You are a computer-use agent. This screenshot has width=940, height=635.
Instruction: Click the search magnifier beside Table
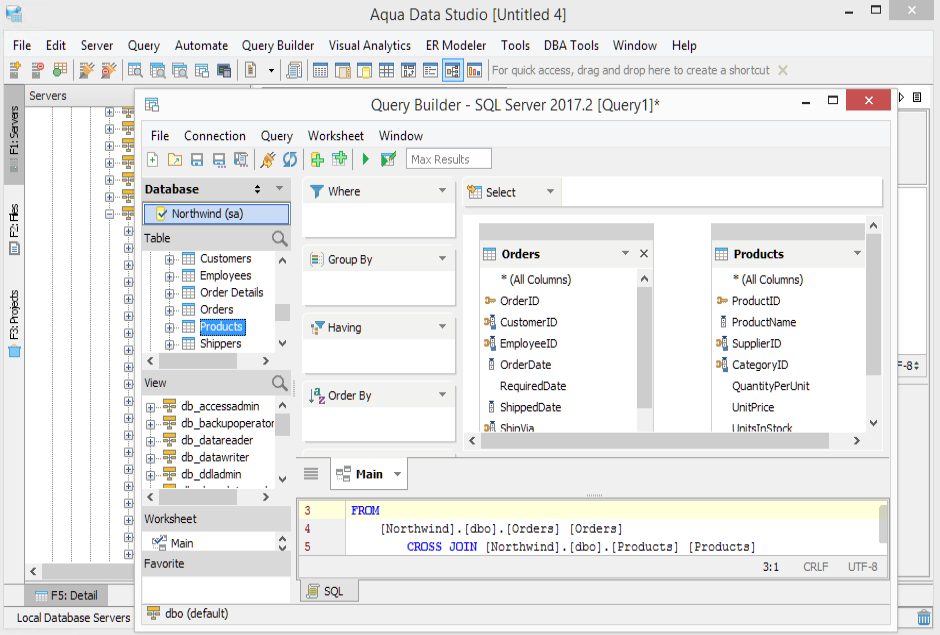[x=280, y=238]
